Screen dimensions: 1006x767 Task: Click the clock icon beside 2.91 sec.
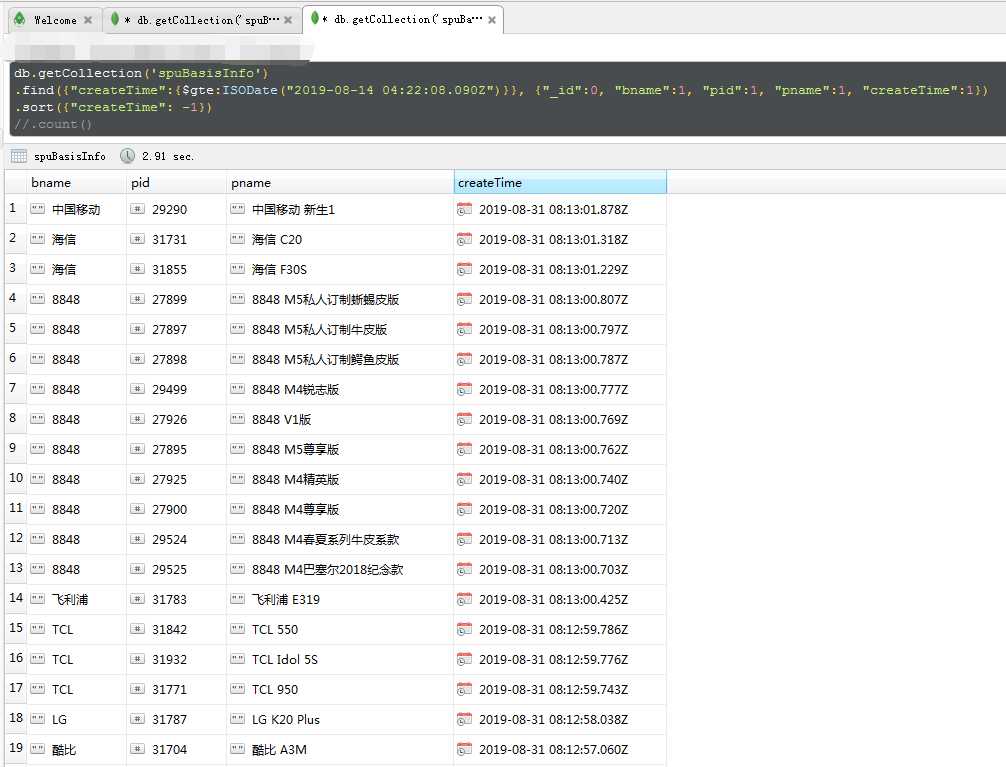pos(128,156)
